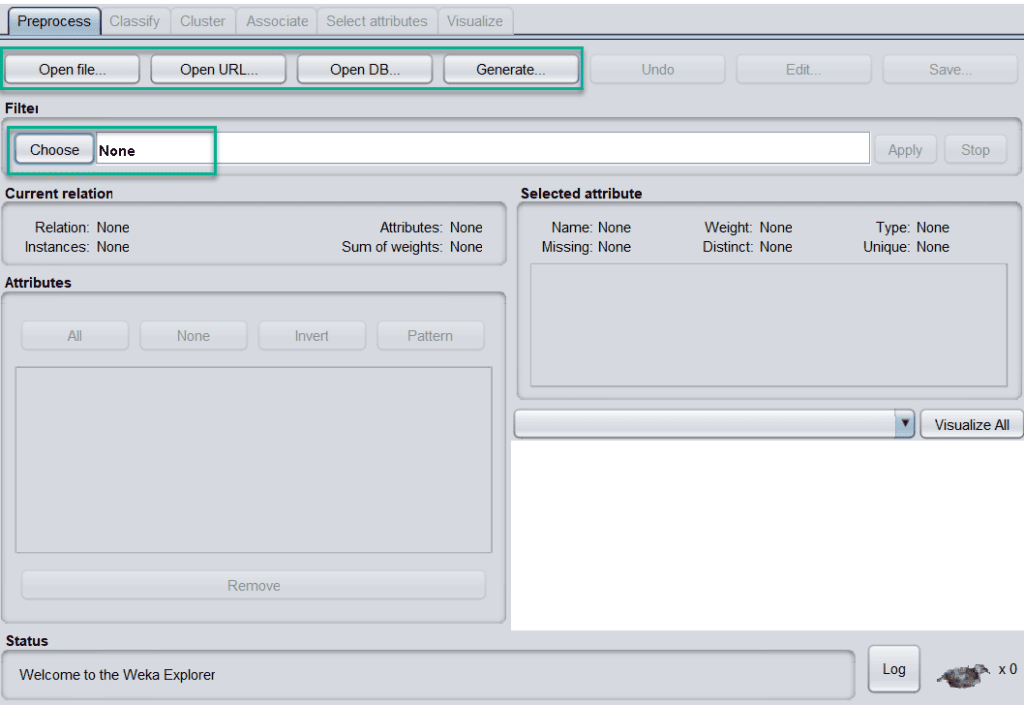This screenshot has width=1024, height=705.
Task: Switch to the Classify tab
Action: click(134, 20)
